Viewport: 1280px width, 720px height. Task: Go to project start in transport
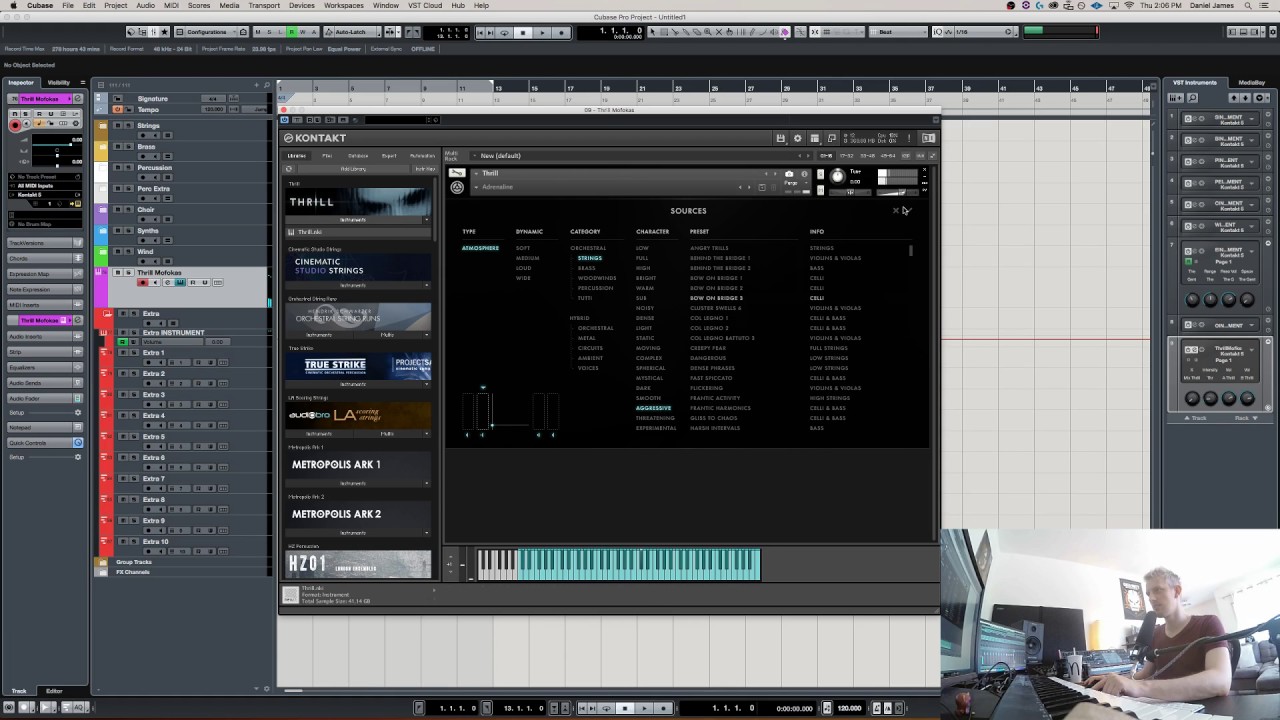[480, 32]
